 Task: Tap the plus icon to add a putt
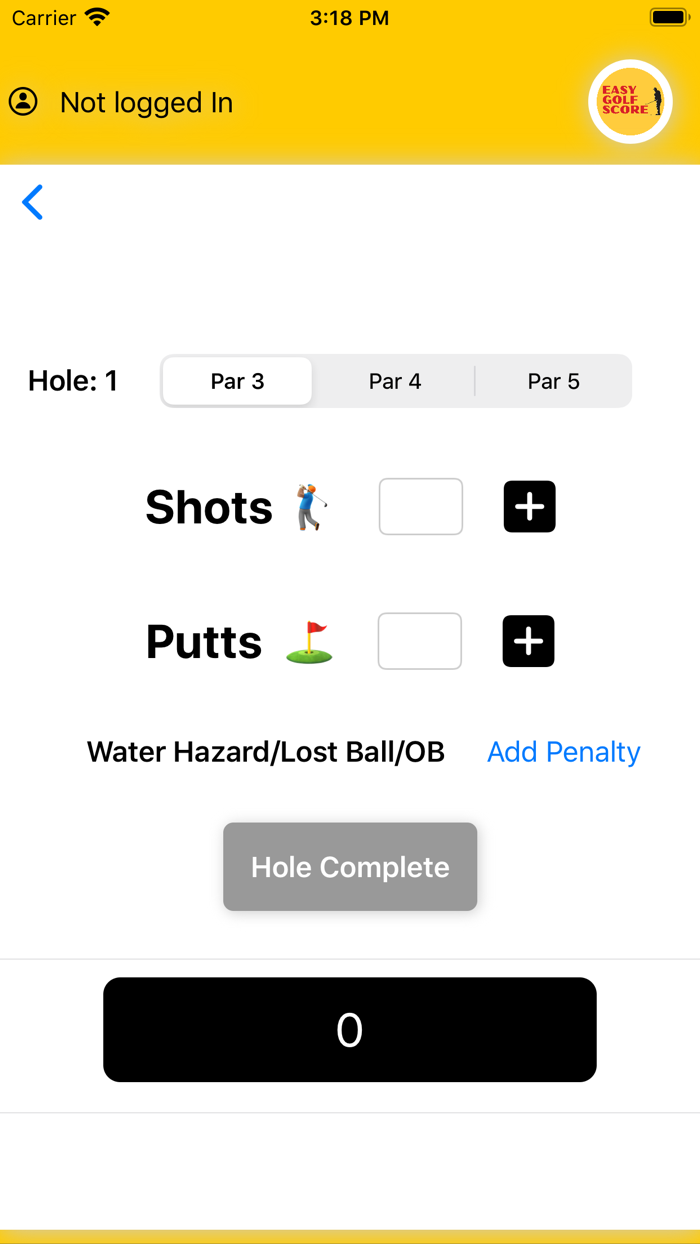coord(528,641)
